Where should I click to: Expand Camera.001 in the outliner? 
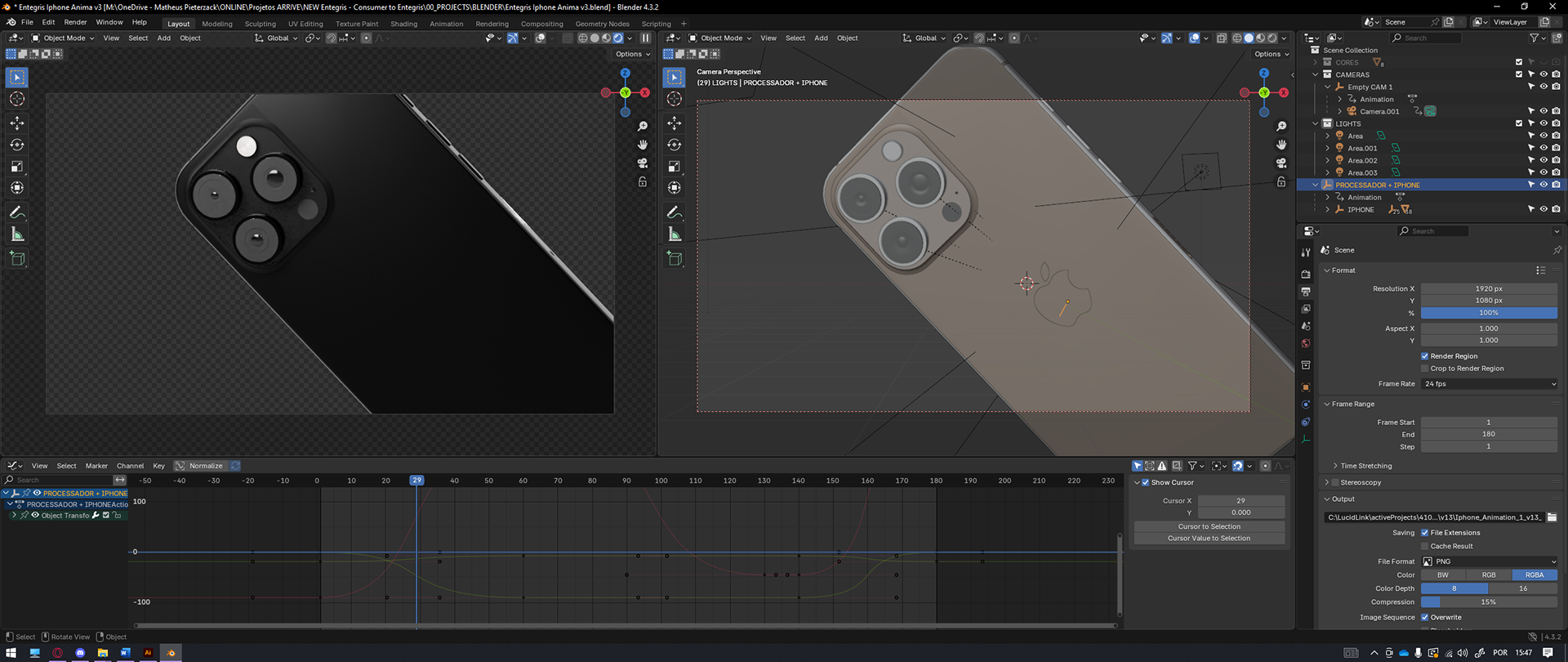(x=1339, y=111)
